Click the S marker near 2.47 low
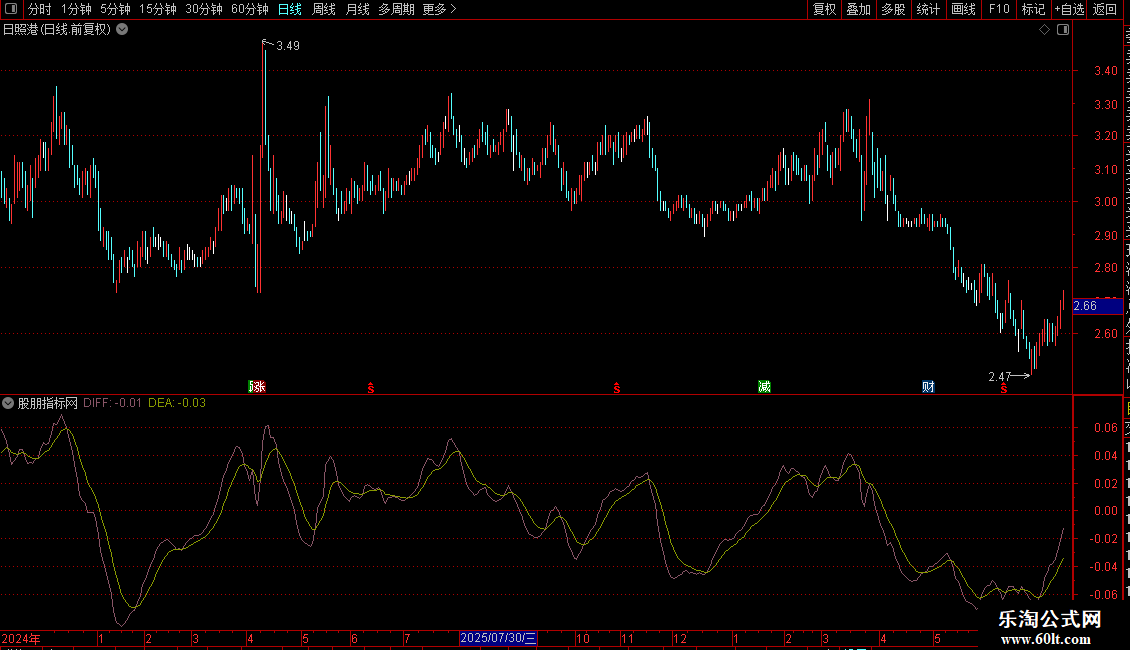The height and width of the screenshot is (650, 1130). (1004, 388)
